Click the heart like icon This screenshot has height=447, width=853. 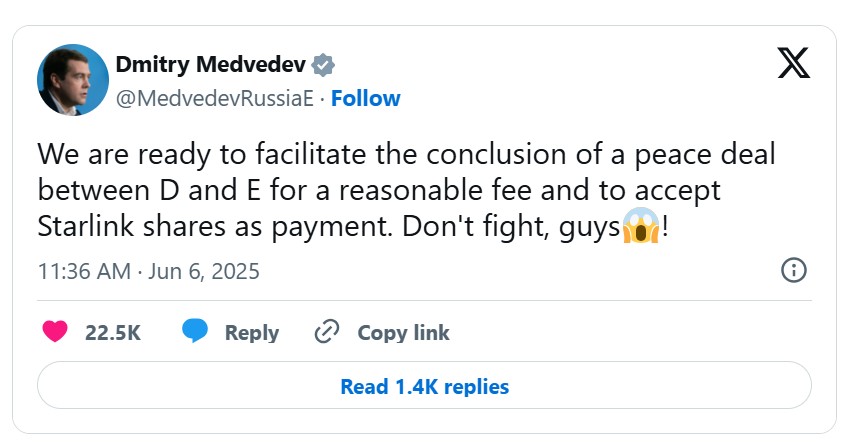[x=55, y=332]
